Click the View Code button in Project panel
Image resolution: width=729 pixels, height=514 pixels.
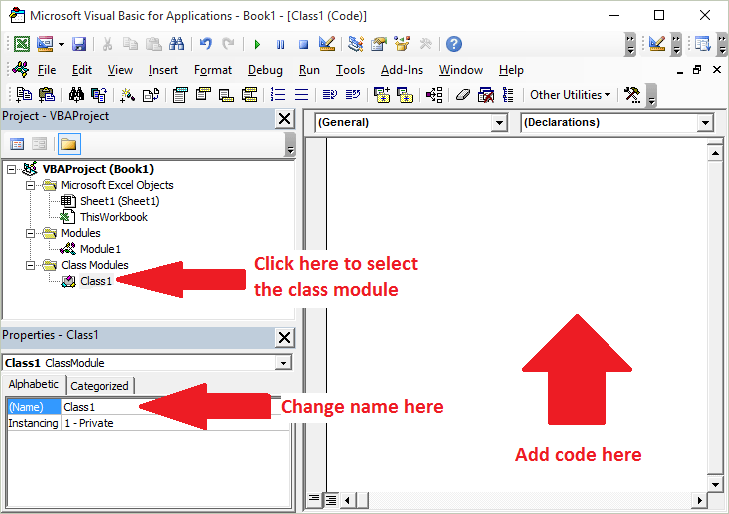(x=17, y=144)
